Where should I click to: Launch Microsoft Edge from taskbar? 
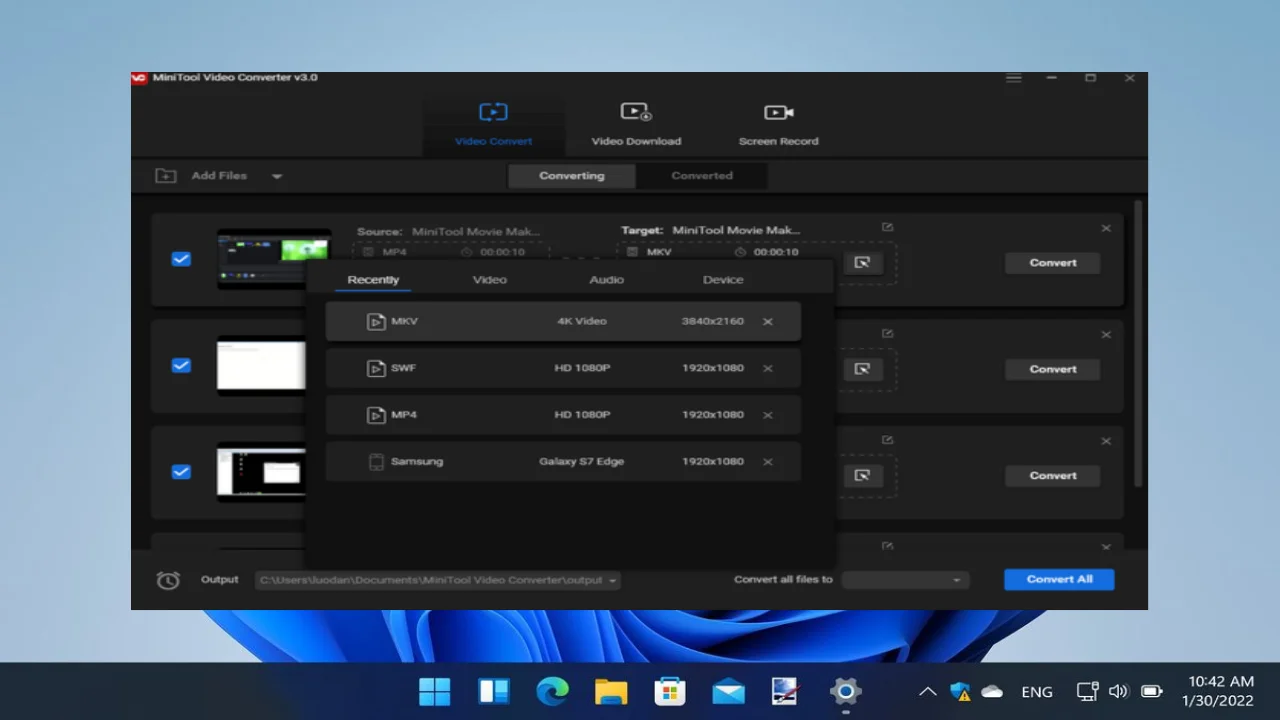pos(552,691)
